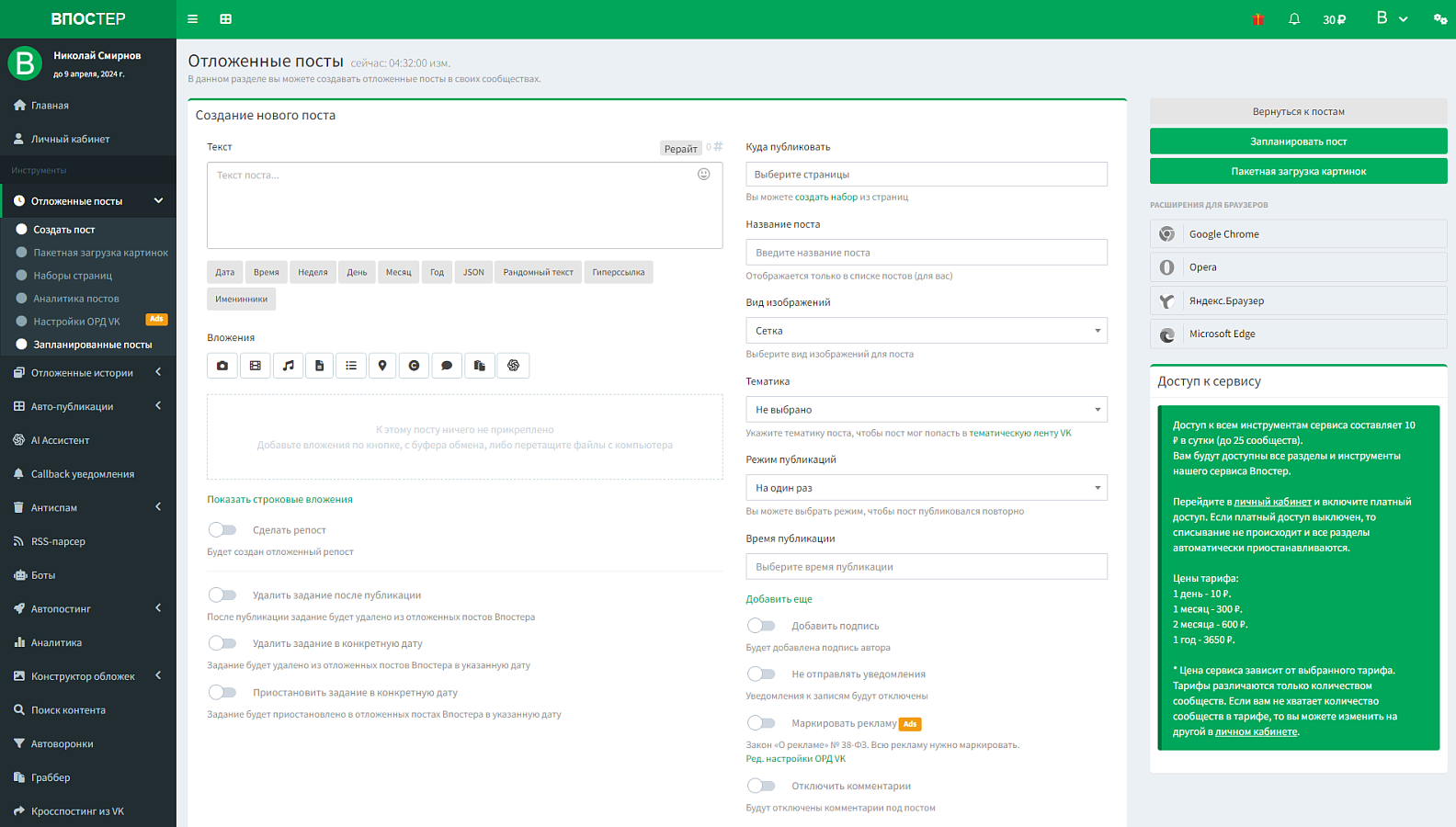Add a poll using the list icon

pyautogui.click(x=351, y=366)
